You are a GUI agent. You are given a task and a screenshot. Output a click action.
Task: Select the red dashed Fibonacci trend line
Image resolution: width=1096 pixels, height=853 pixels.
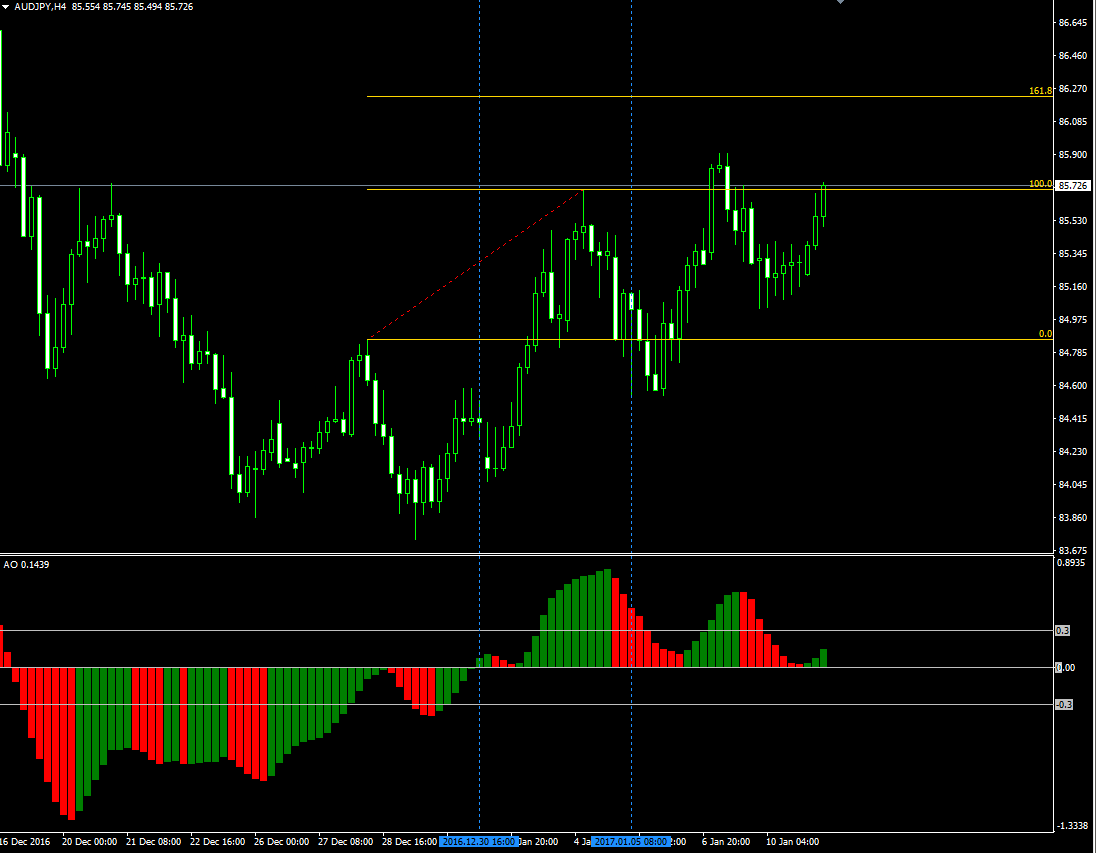point(475,264)
